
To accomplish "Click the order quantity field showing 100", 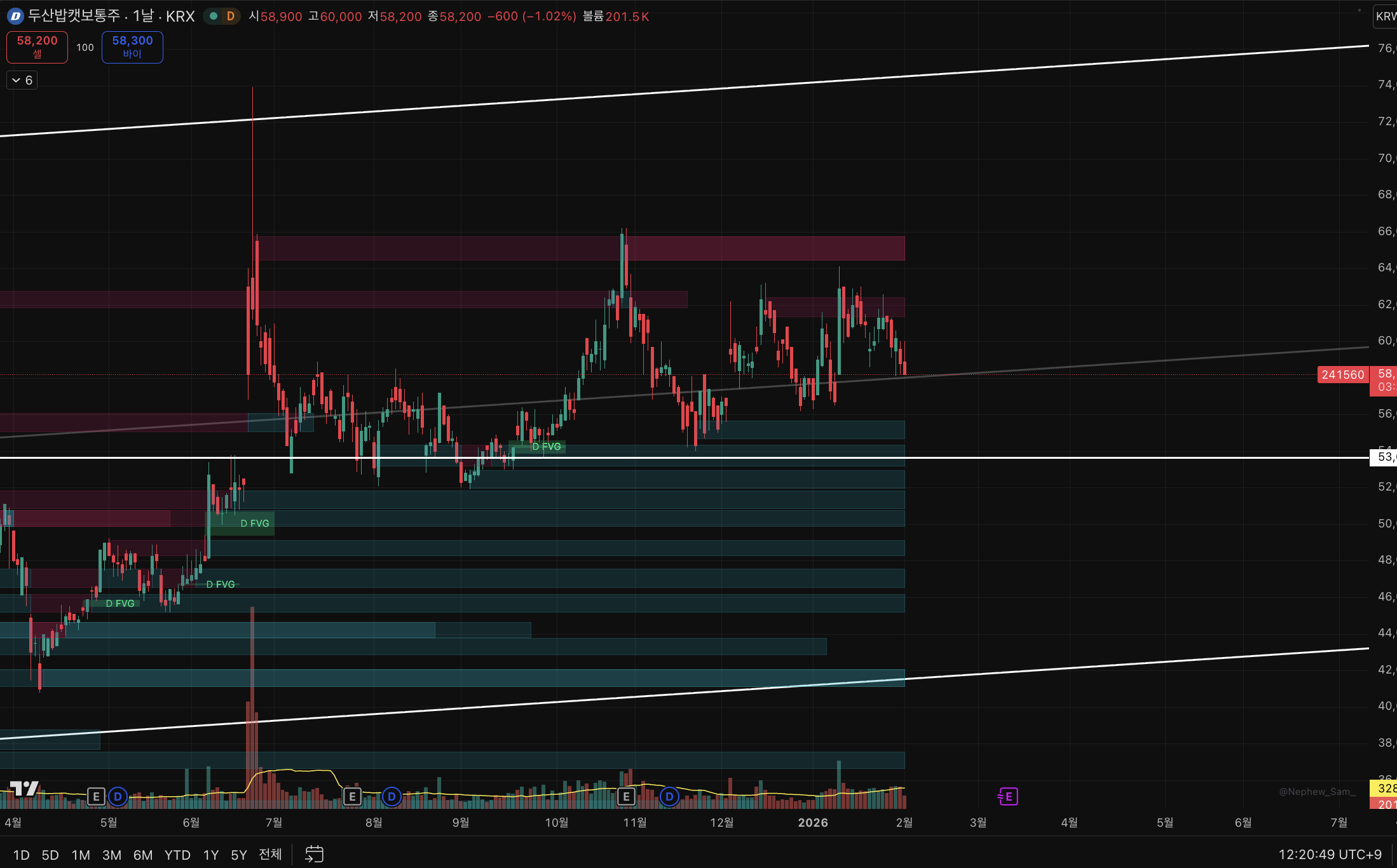I will pos(85,48).
